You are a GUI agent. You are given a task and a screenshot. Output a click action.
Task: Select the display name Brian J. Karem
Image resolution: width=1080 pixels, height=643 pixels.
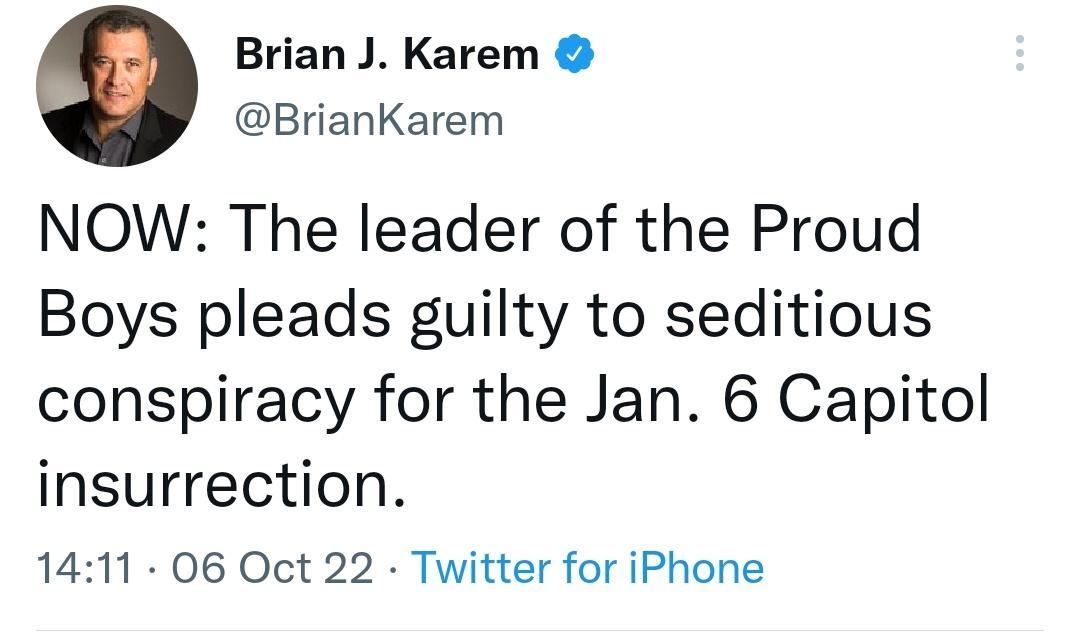390,55
